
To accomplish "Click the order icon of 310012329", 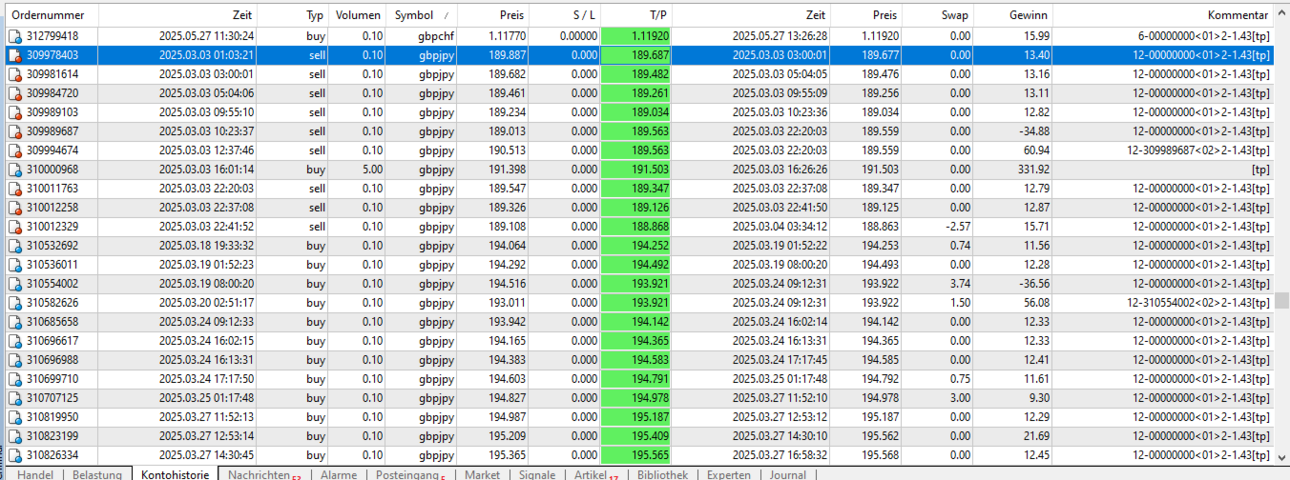I will point(14,226).
